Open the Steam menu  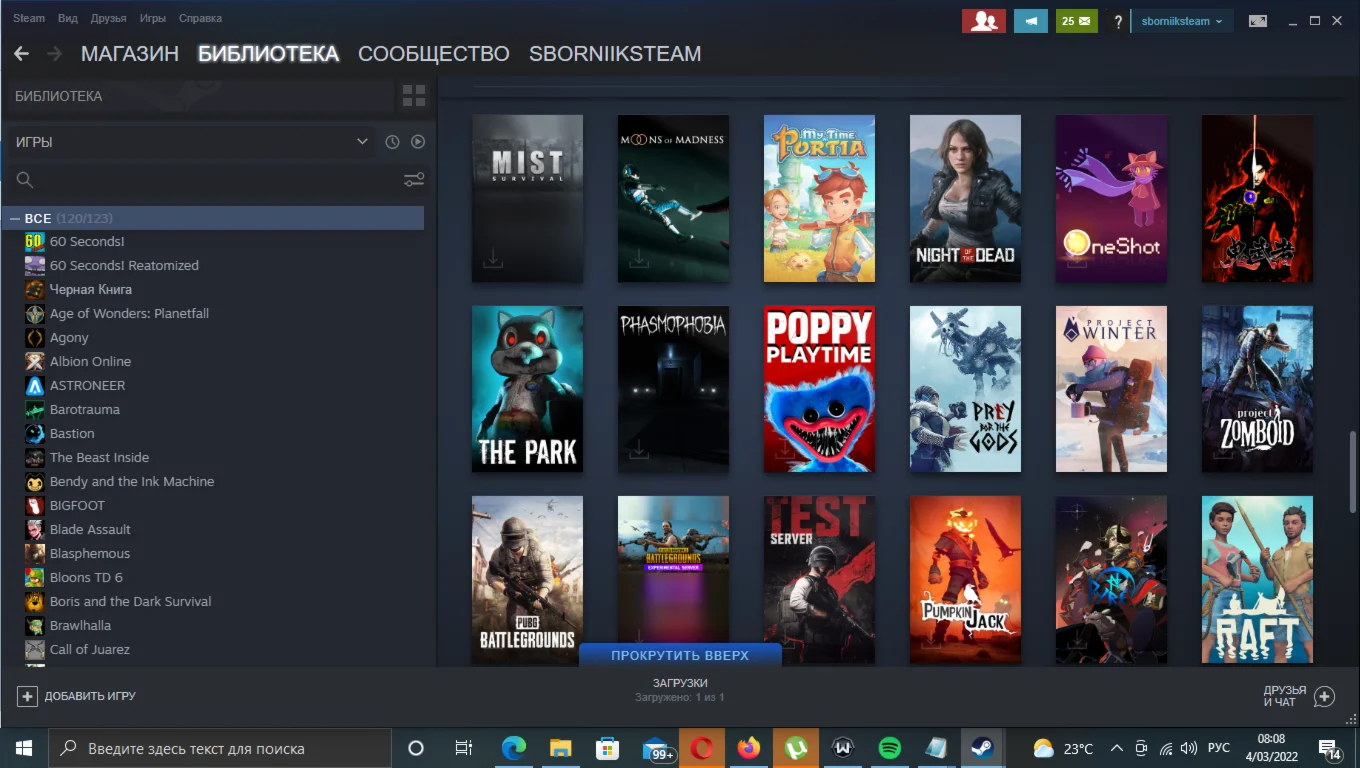[x=29, y=18]
